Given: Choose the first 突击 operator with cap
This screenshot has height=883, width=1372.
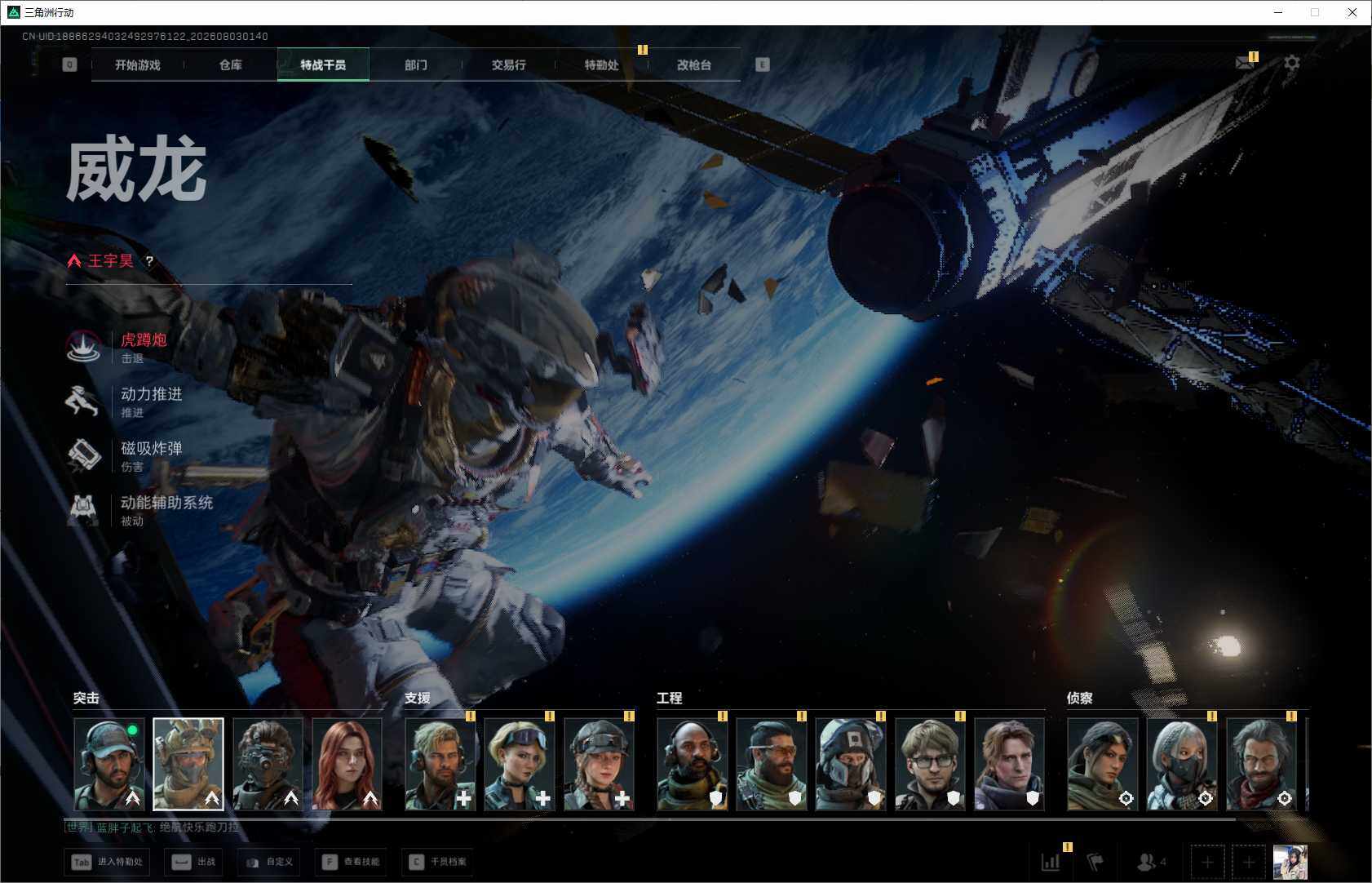Looking at the screenshot, I should coord(109,764).
